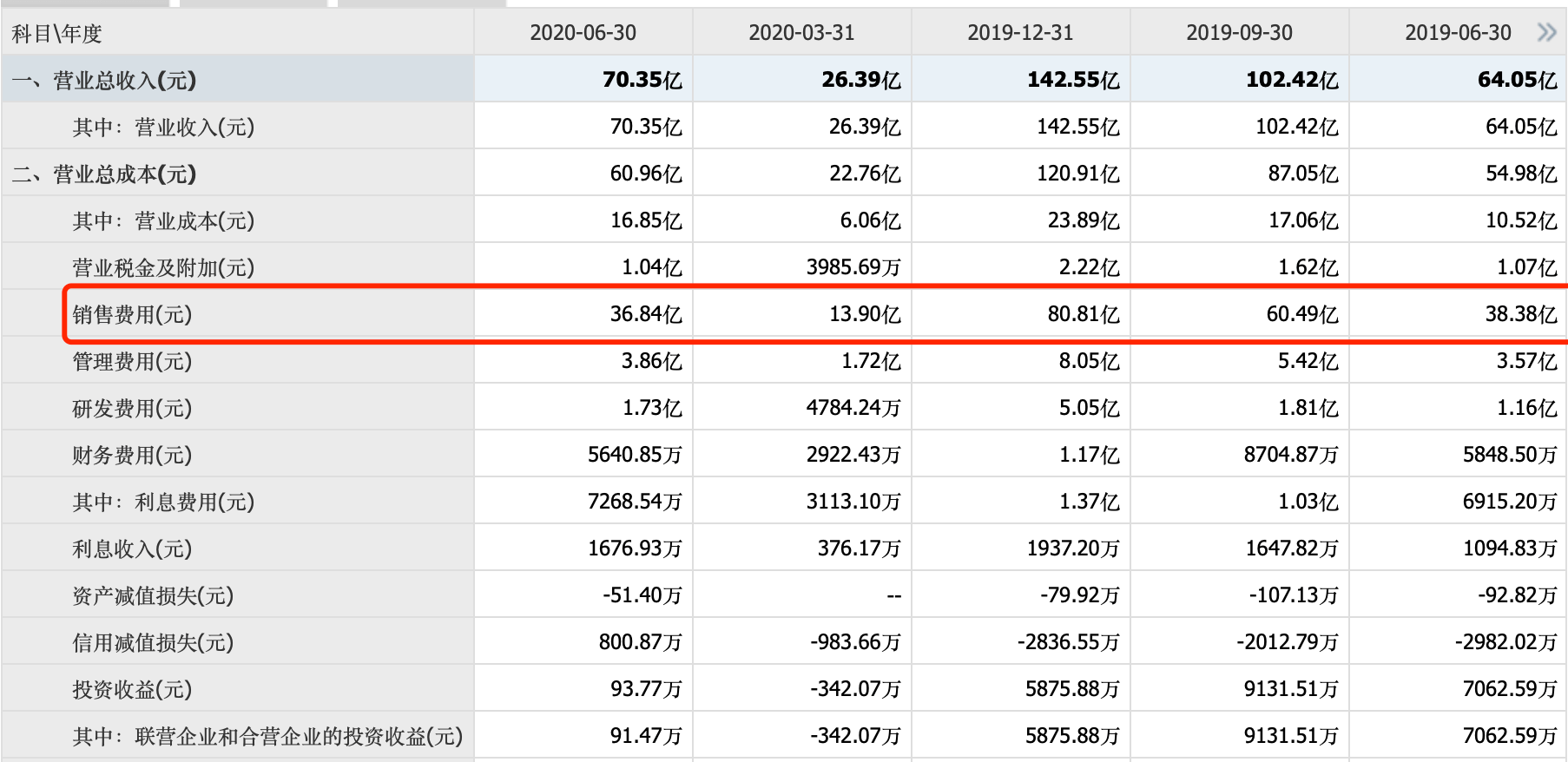
Task: Click the double-chevron next-periods arrow
Action: click(x=1546, y=33)
